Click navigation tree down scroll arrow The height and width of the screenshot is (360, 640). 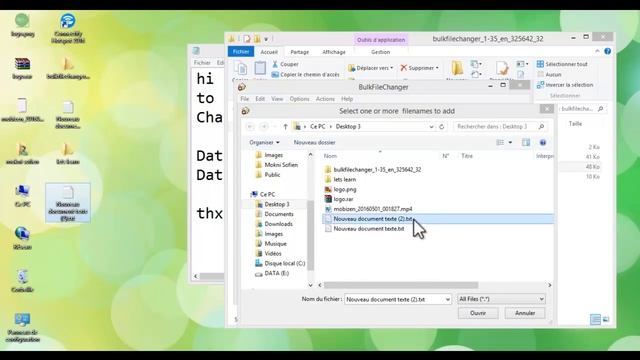tap(311, 285)
